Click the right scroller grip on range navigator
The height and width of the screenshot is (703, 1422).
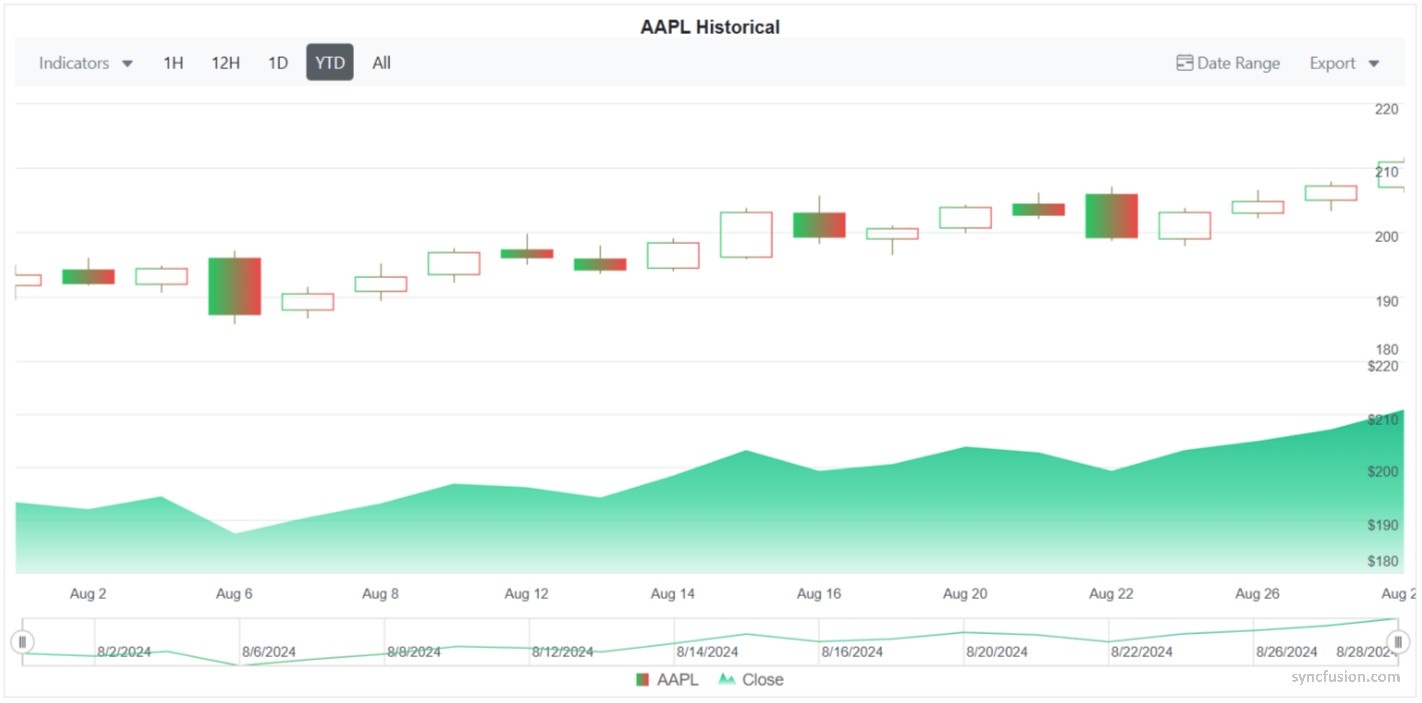1398,641
